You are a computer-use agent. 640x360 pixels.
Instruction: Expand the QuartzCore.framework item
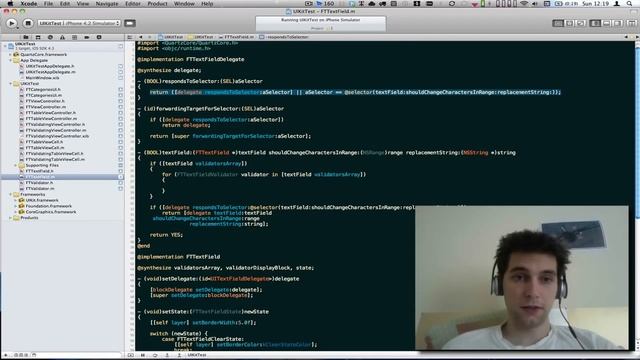(x=11, y=54)
